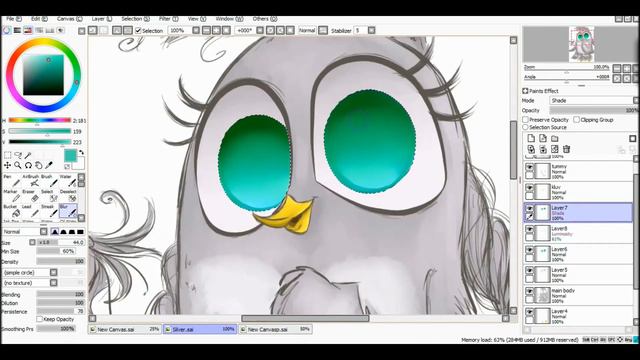Click navigator zoom out minus button
Screen dimensions: 640x360
tap(617, 68)
